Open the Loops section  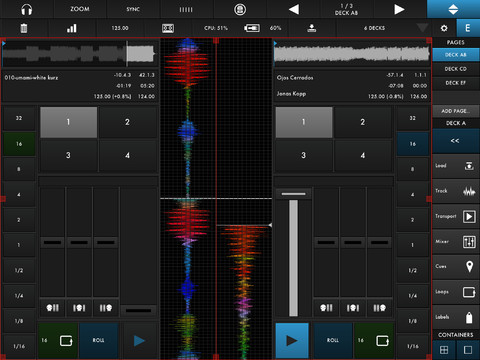(456, 292)
